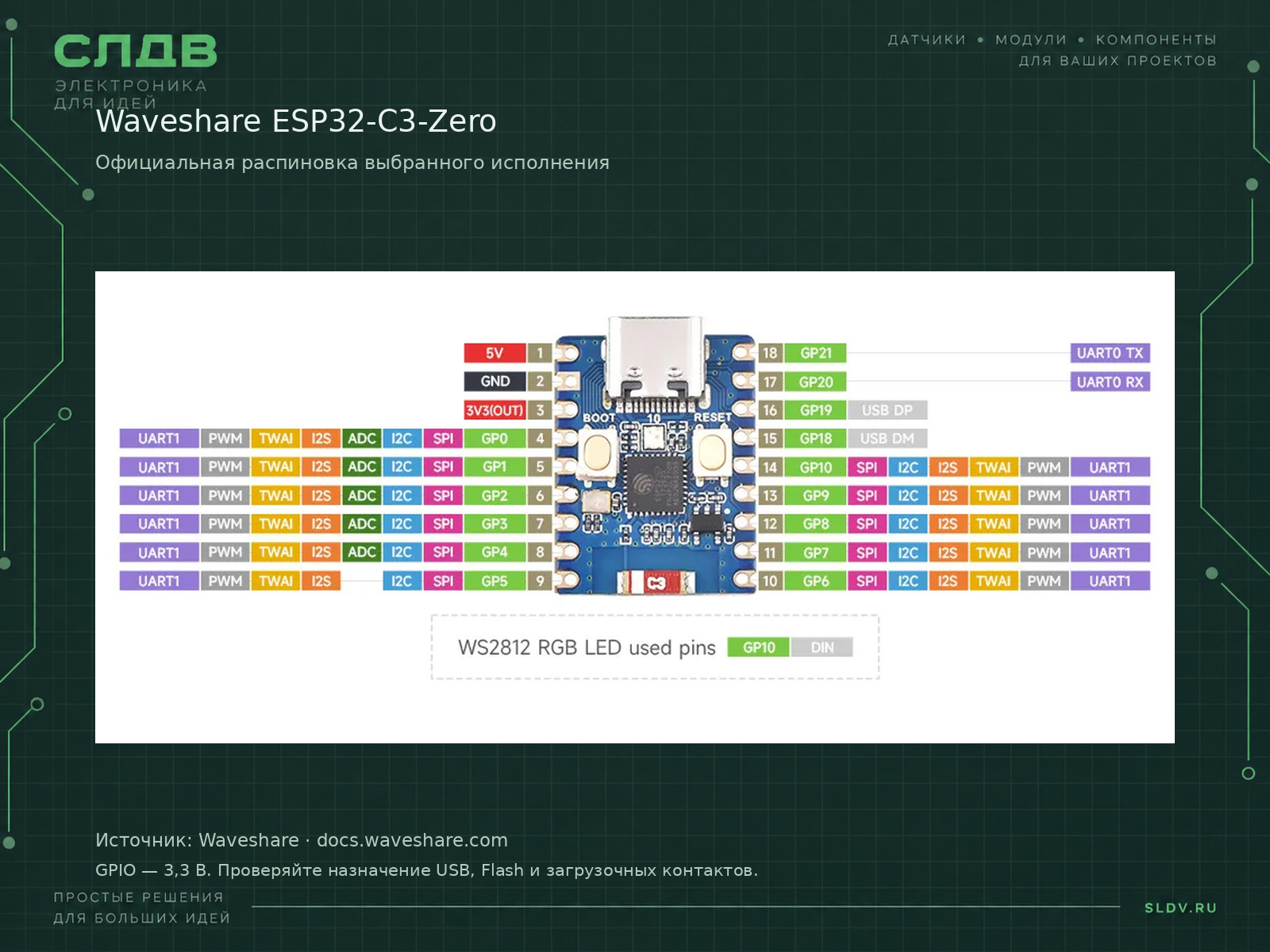Click the 'ДАТЧИКИ • МОДУЛИ • КОМПОНЕНТЫ' header text
This screenshot has width=1270, height=952.
[x=1052, y=40]
